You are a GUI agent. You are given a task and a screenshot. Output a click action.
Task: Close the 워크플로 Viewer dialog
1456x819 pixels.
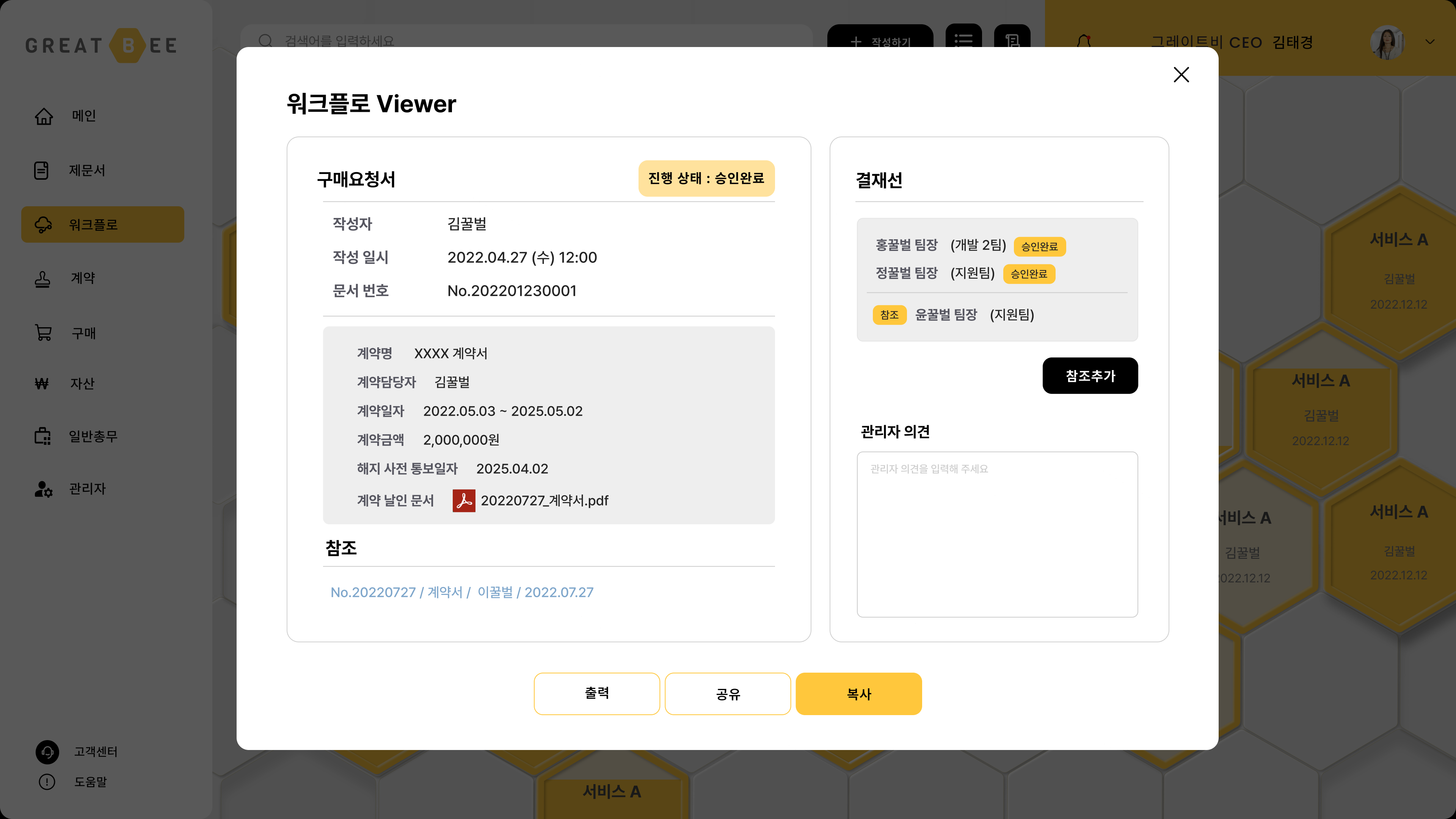point(1181,75)
